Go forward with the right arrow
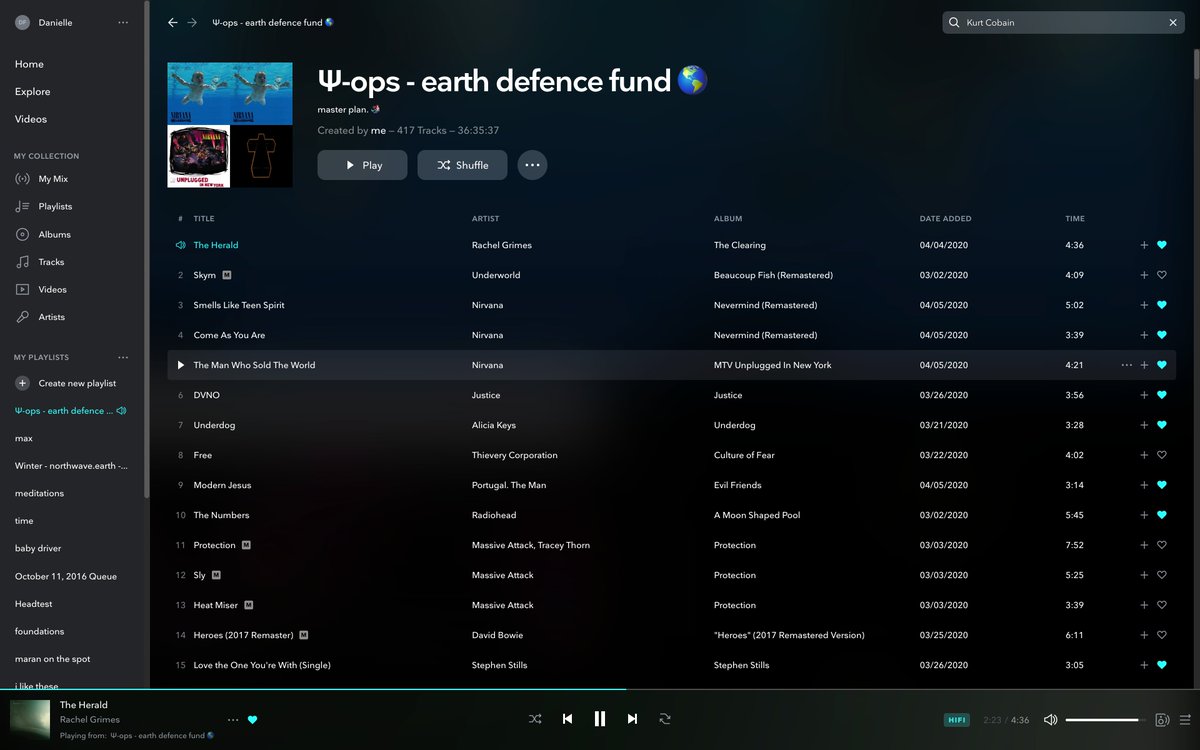1200x750 pixels. pos(192,22)
